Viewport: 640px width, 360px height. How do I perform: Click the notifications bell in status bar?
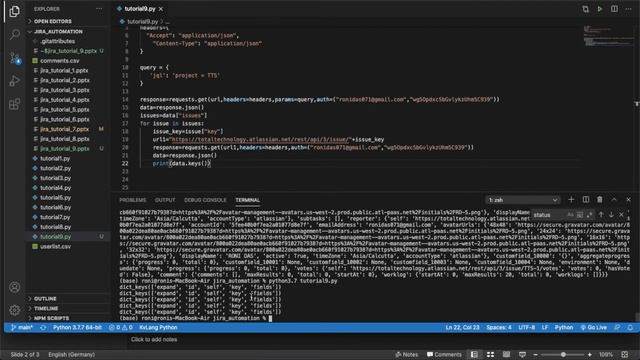click(x=630, y=327)
